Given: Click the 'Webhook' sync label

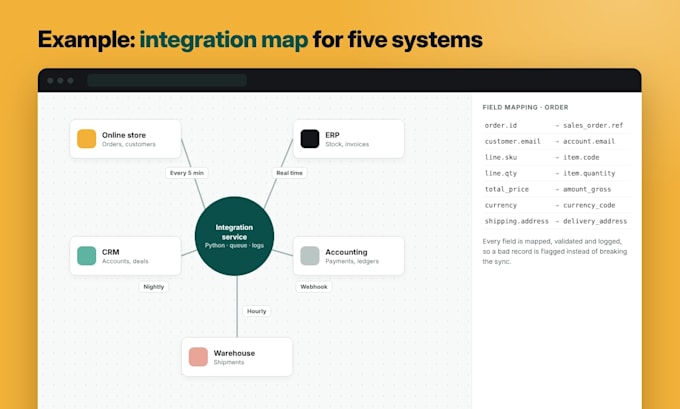Looking at the screenshot, I should tap(314, 287).
